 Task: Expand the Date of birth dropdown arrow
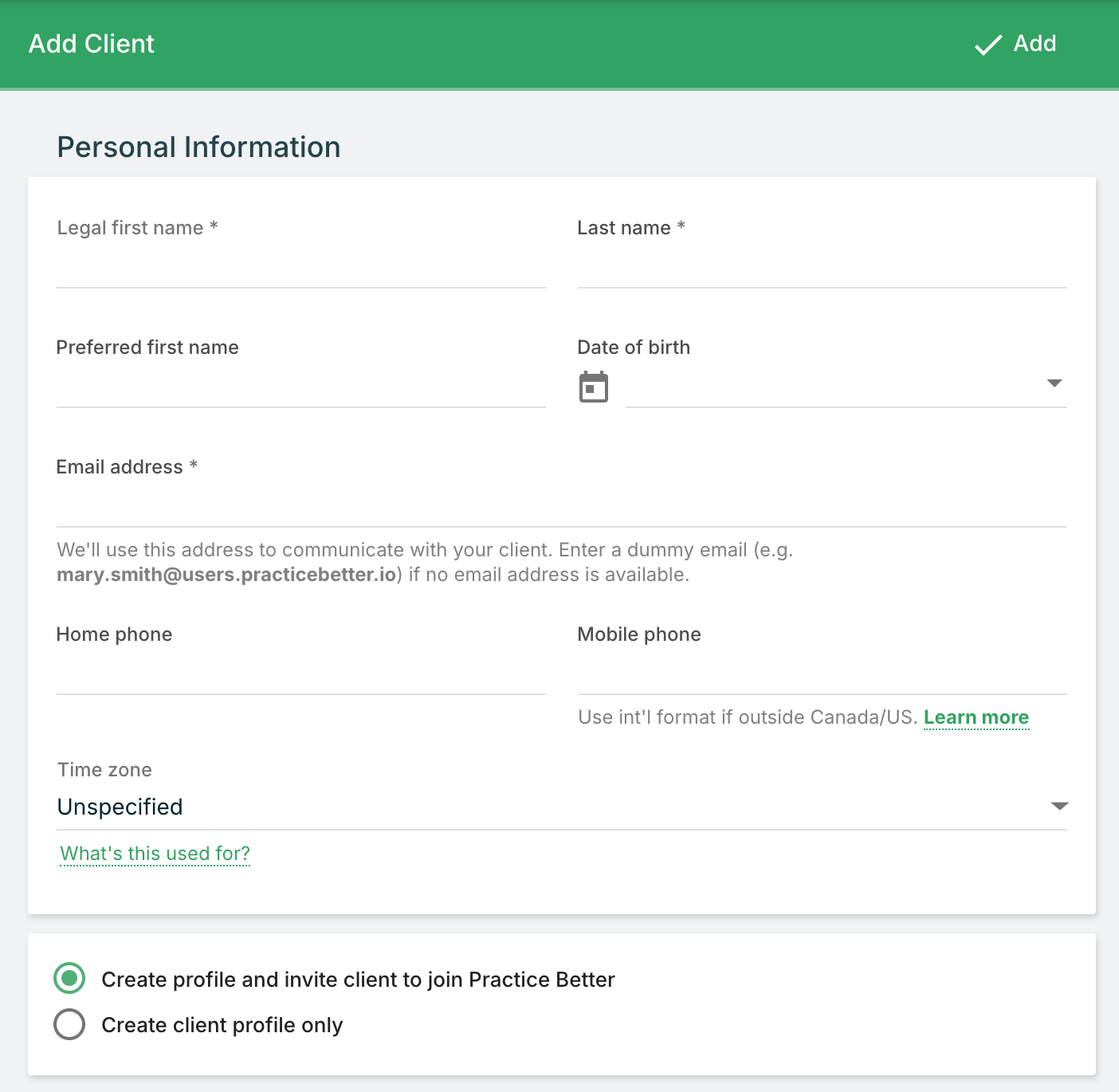1054,383
